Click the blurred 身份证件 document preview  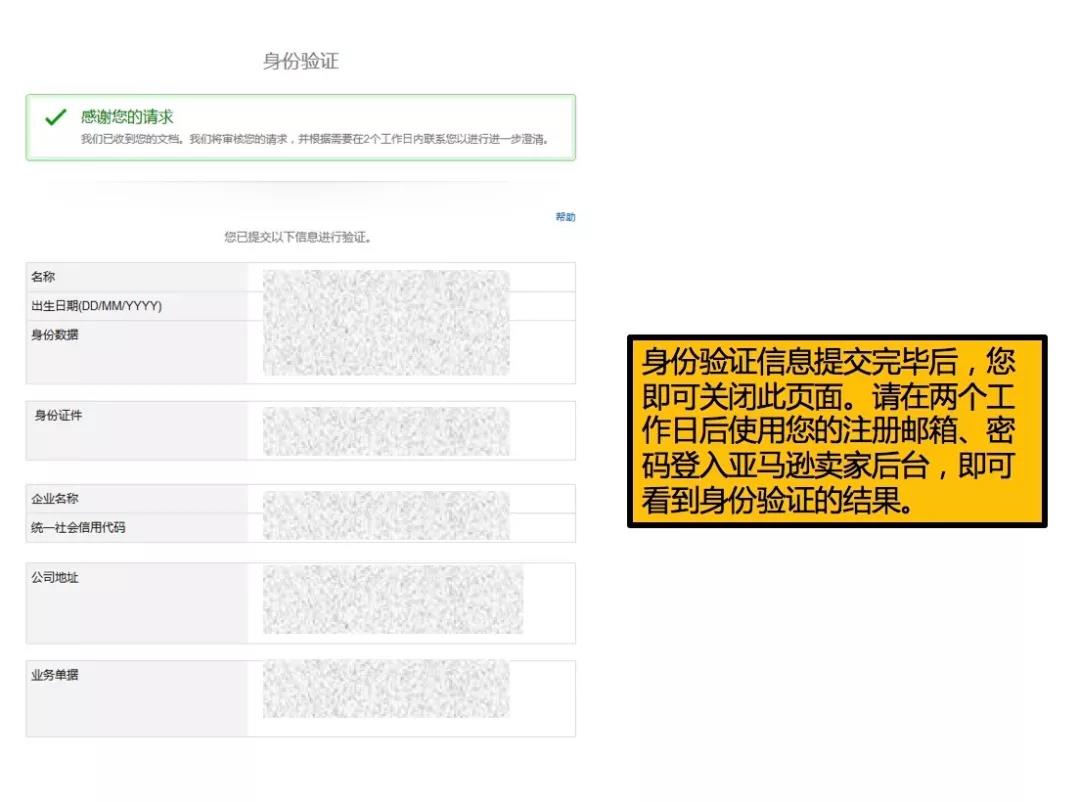coord(385,428)
